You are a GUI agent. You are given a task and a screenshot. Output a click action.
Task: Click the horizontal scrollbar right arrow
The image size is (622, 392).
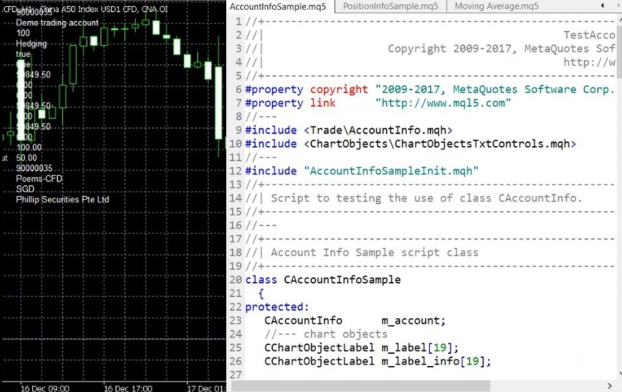tap(610, 386)
